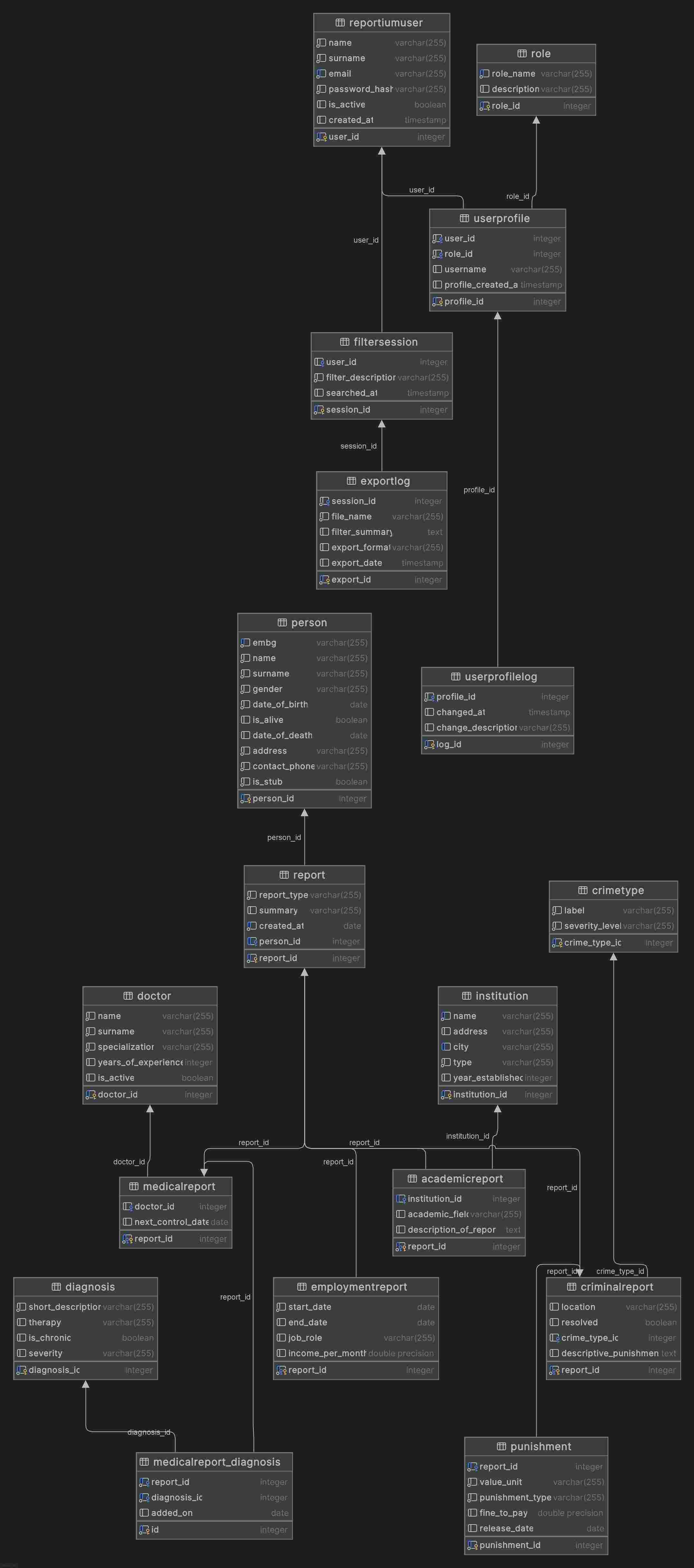This screenshot has width=694, height=1568.
Task: Click the table icon next to role header
Action: click(x=522, y=53)
